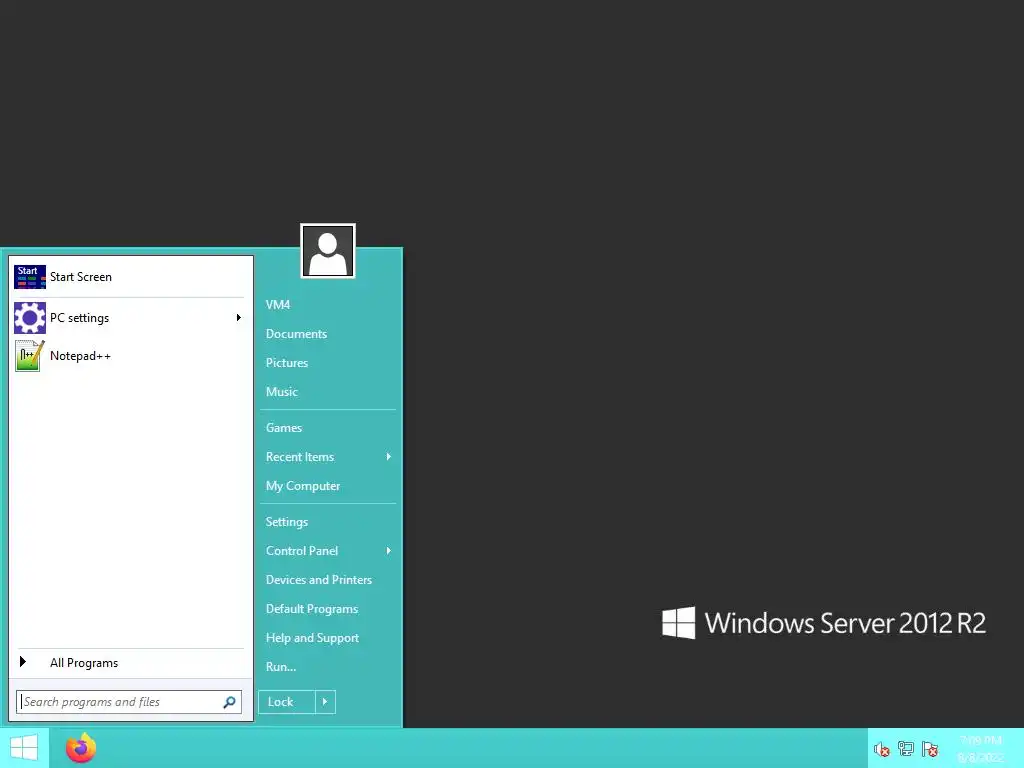This screenshot has height=768, width=1024.
Task: Select the Control Panel label
Action: (302, 551)
